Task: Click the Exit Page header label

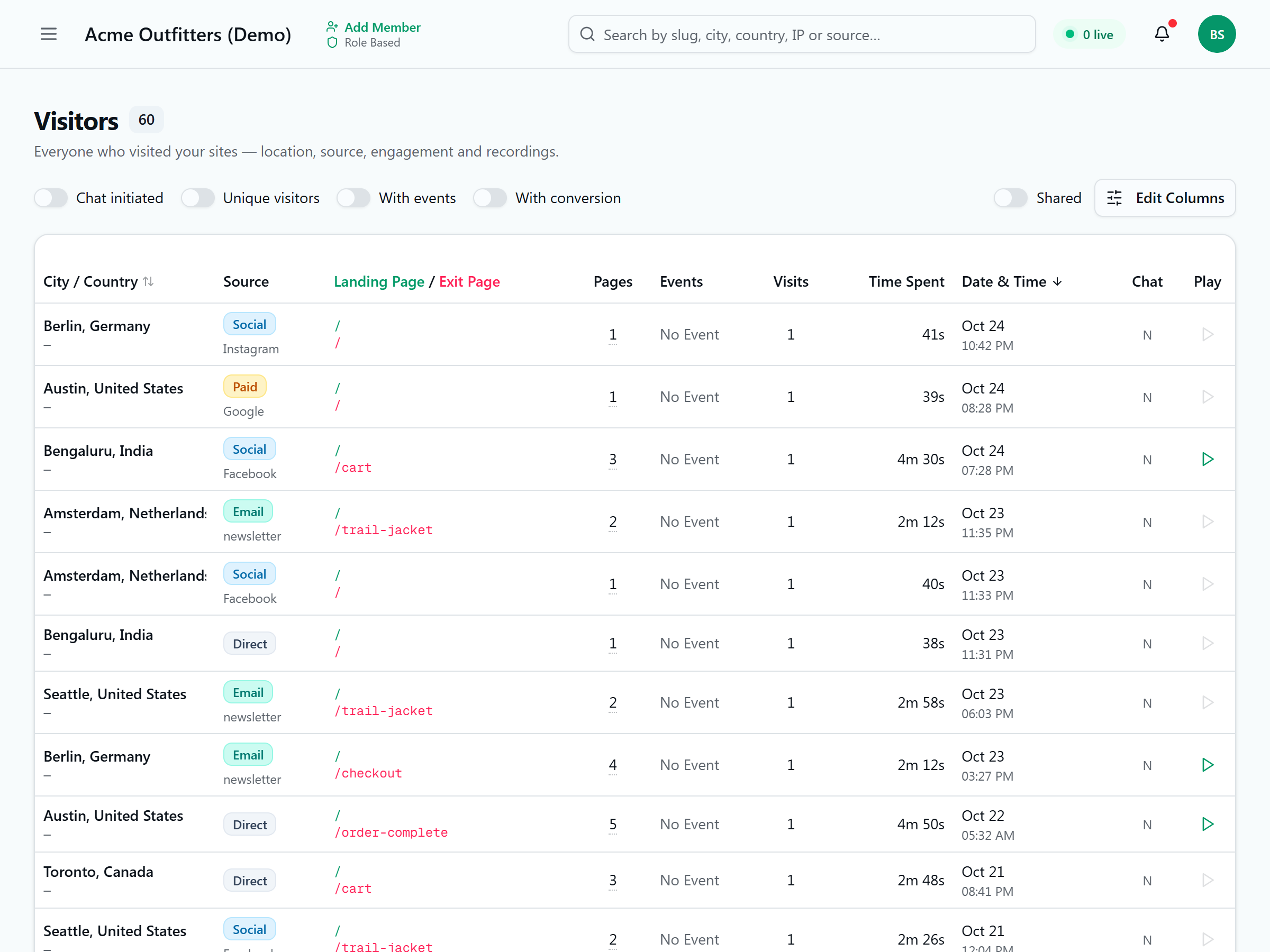Action: click(x=470, y=282)
